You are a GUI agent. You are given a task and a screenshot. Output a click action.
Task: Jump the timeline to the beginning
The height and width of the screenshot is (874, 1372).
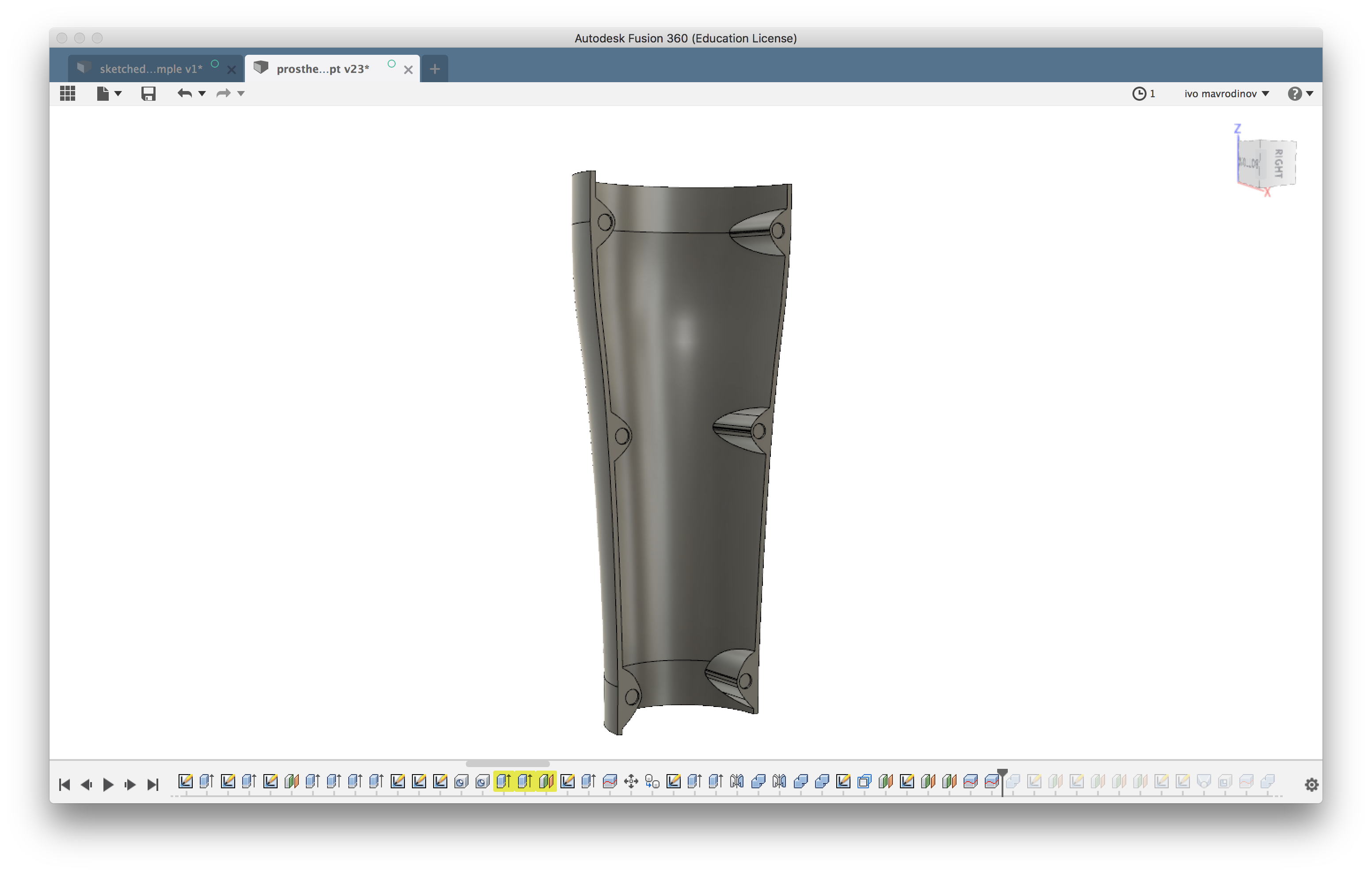(65, 785)
